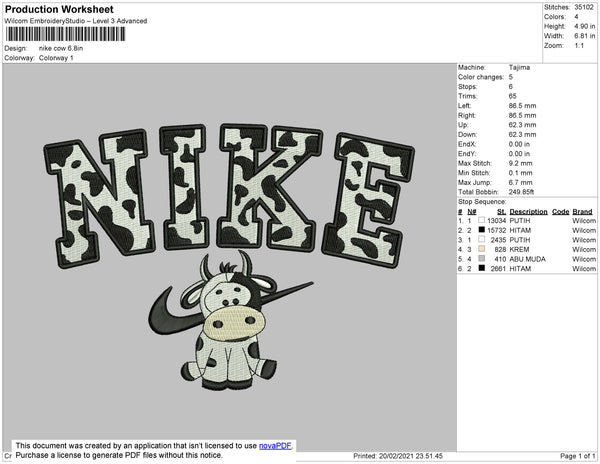Open the novaPDF link in the notice
Viewport: 600px width, 464px height.
[275, 446]
